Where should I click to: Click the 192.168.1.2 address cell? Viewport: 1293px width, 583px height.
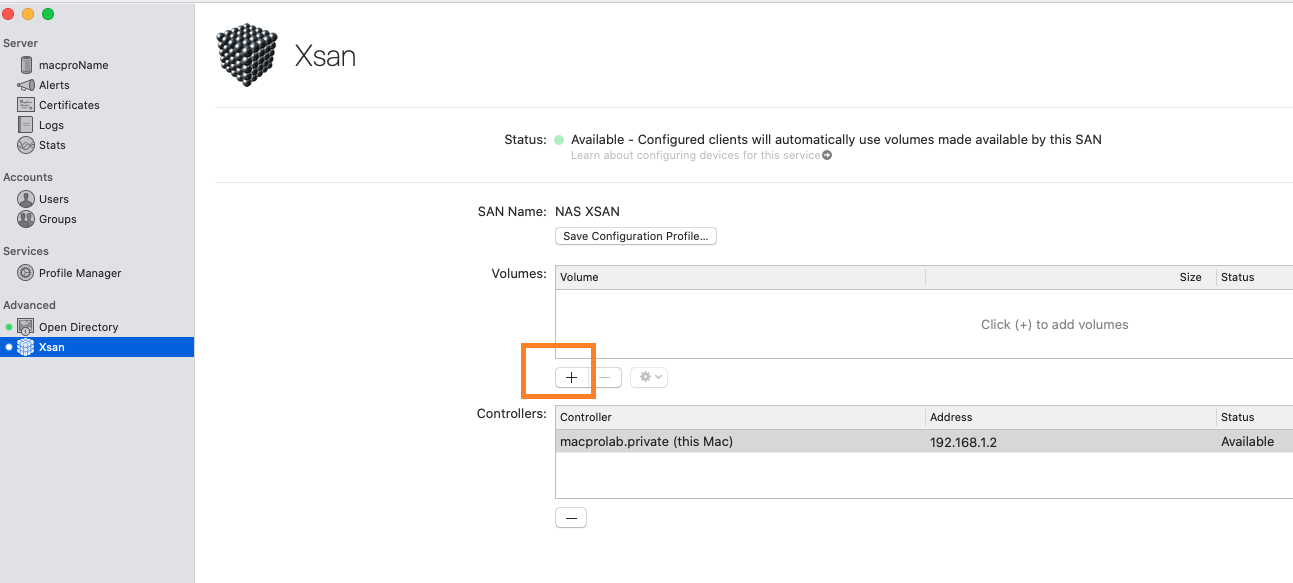(x=963, y=442)
